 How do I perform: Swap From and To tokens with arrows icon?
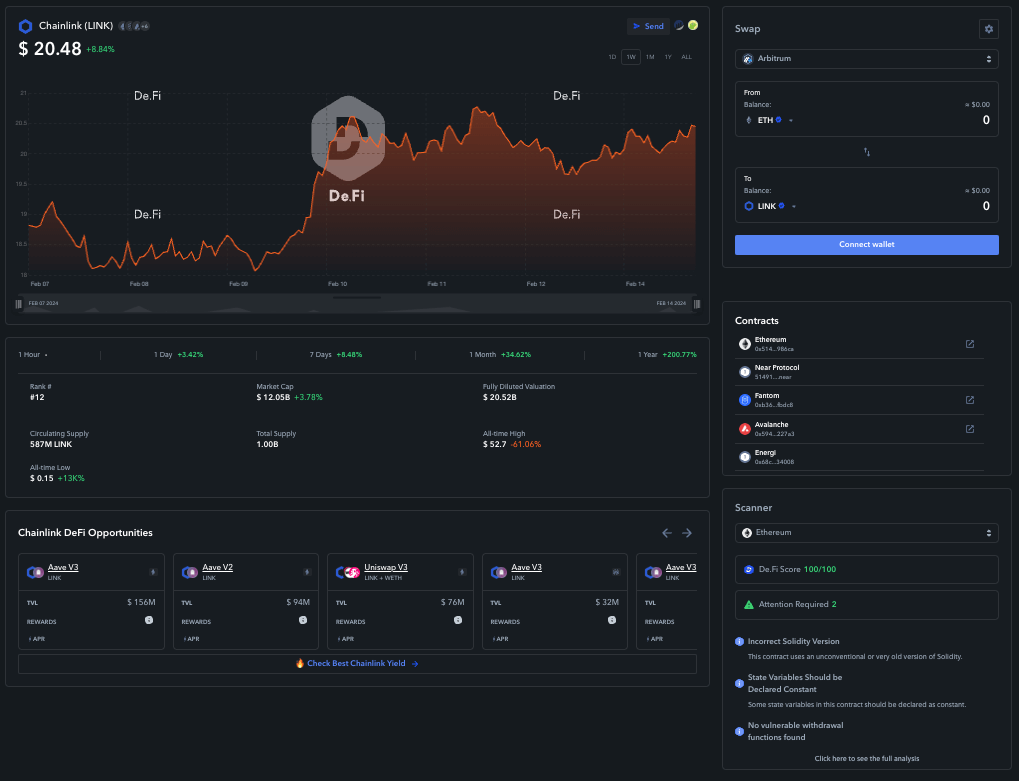867,152
